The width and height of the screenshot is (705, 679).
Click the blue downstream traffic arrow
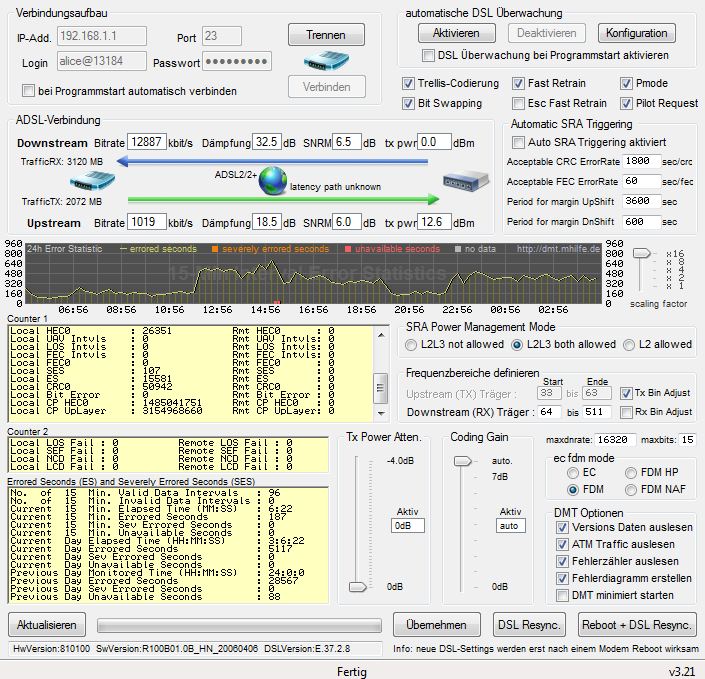coord(272,161)
